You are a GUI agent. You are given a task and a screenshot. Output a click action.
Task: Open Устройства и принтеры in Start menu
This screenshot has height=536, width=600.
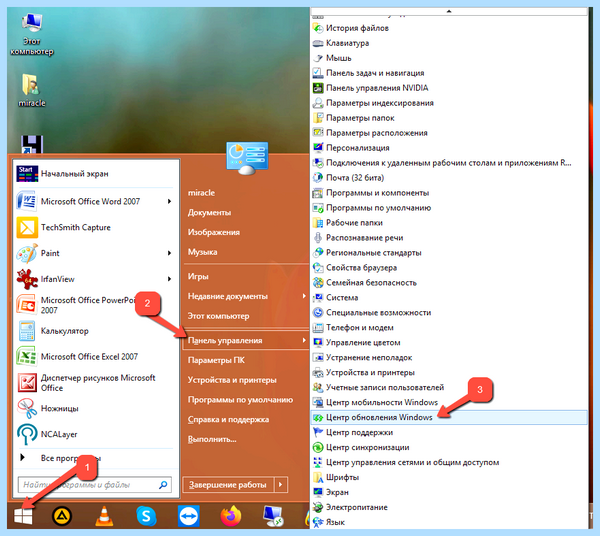coord(232,380)
